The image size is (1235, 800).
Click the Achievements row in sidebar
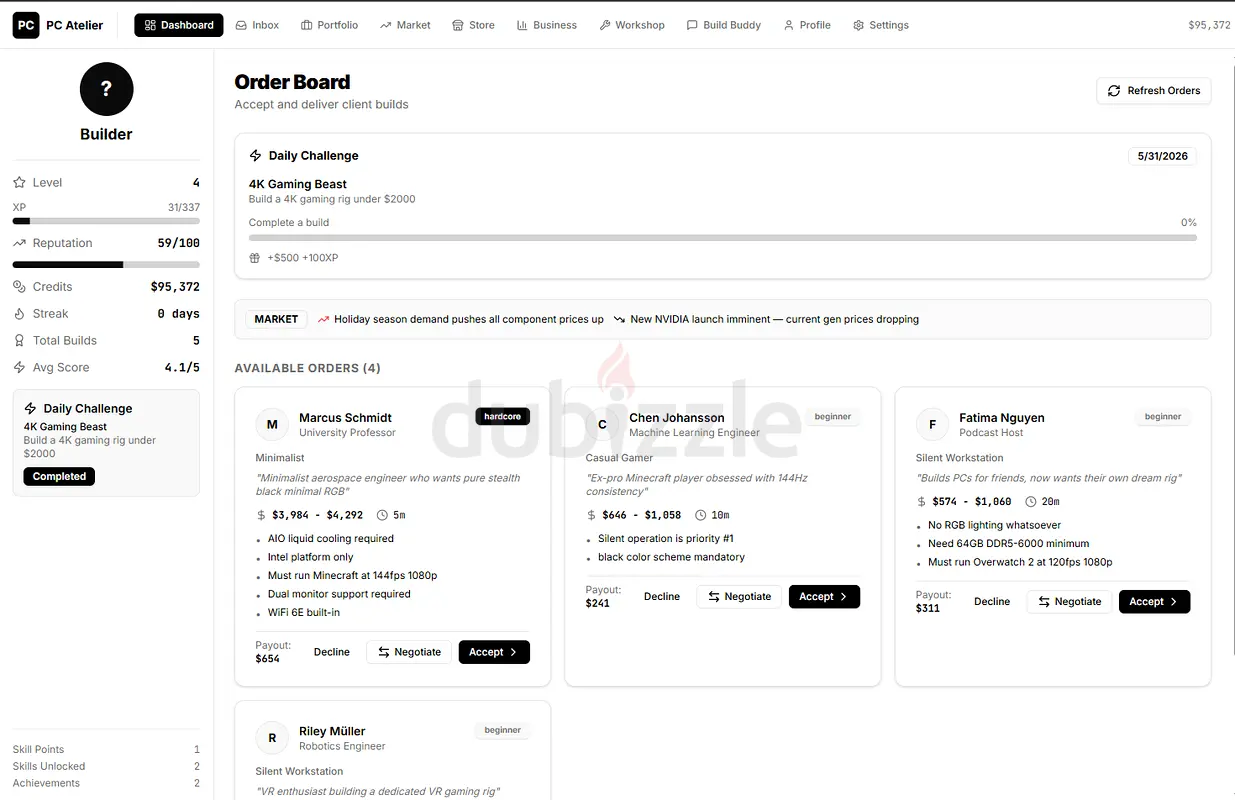[x=106, y=784]
